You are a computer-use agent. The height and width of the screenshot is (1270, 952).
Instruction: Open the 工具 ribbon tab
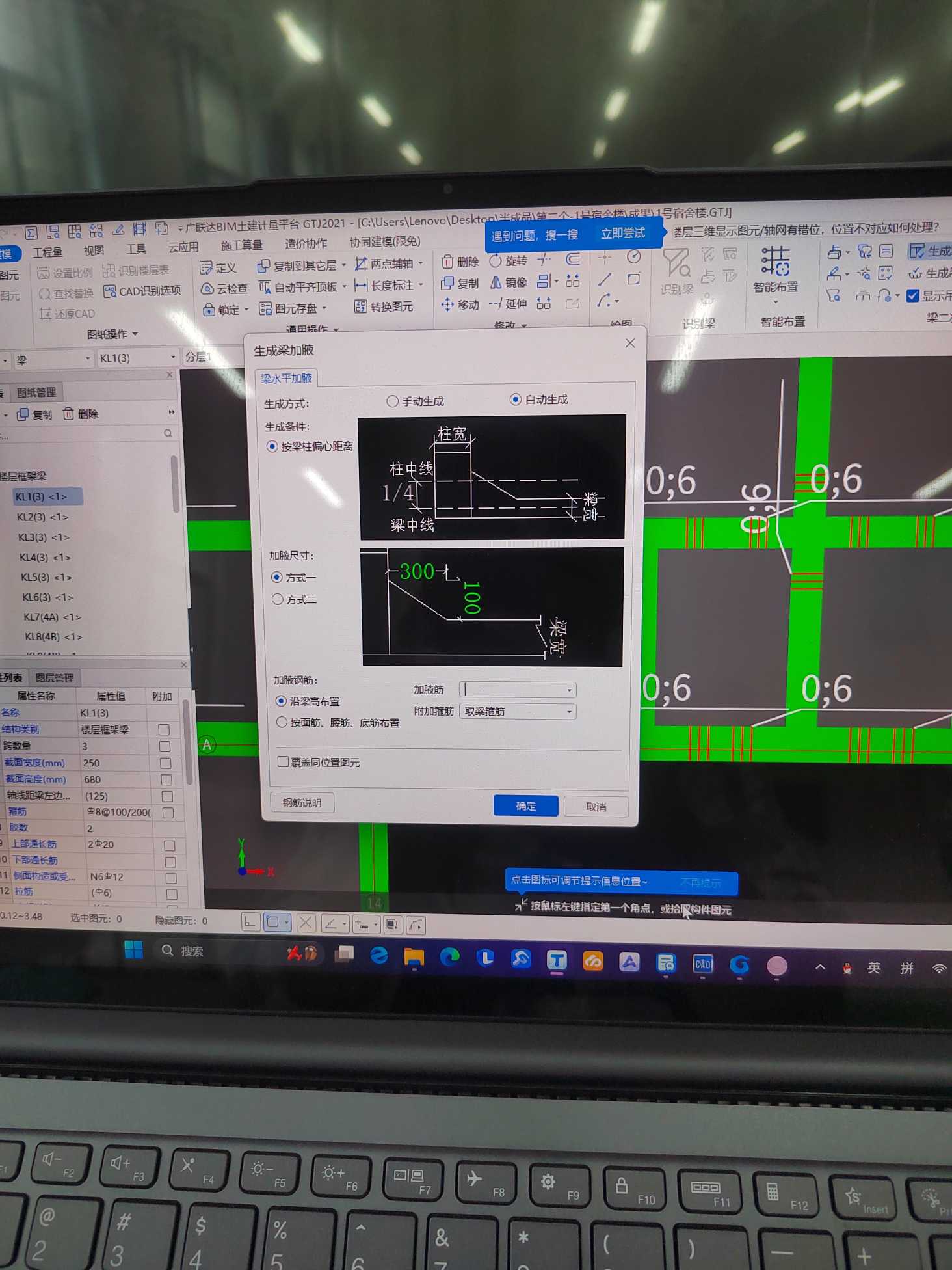pyautogui.click(x=136, y=249)
